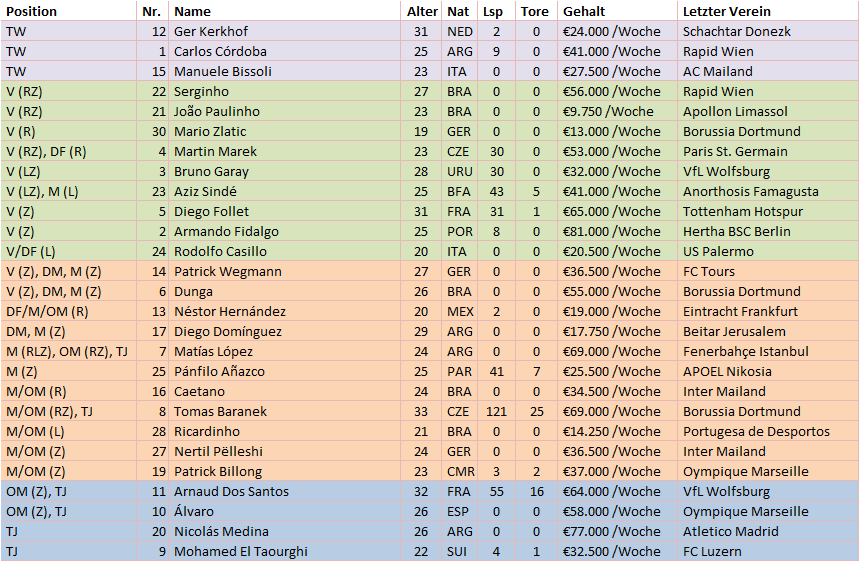Viewport: 859px width, 561px height.
Task: Select the Letzter Verein column header
Action: click(768, 11)
